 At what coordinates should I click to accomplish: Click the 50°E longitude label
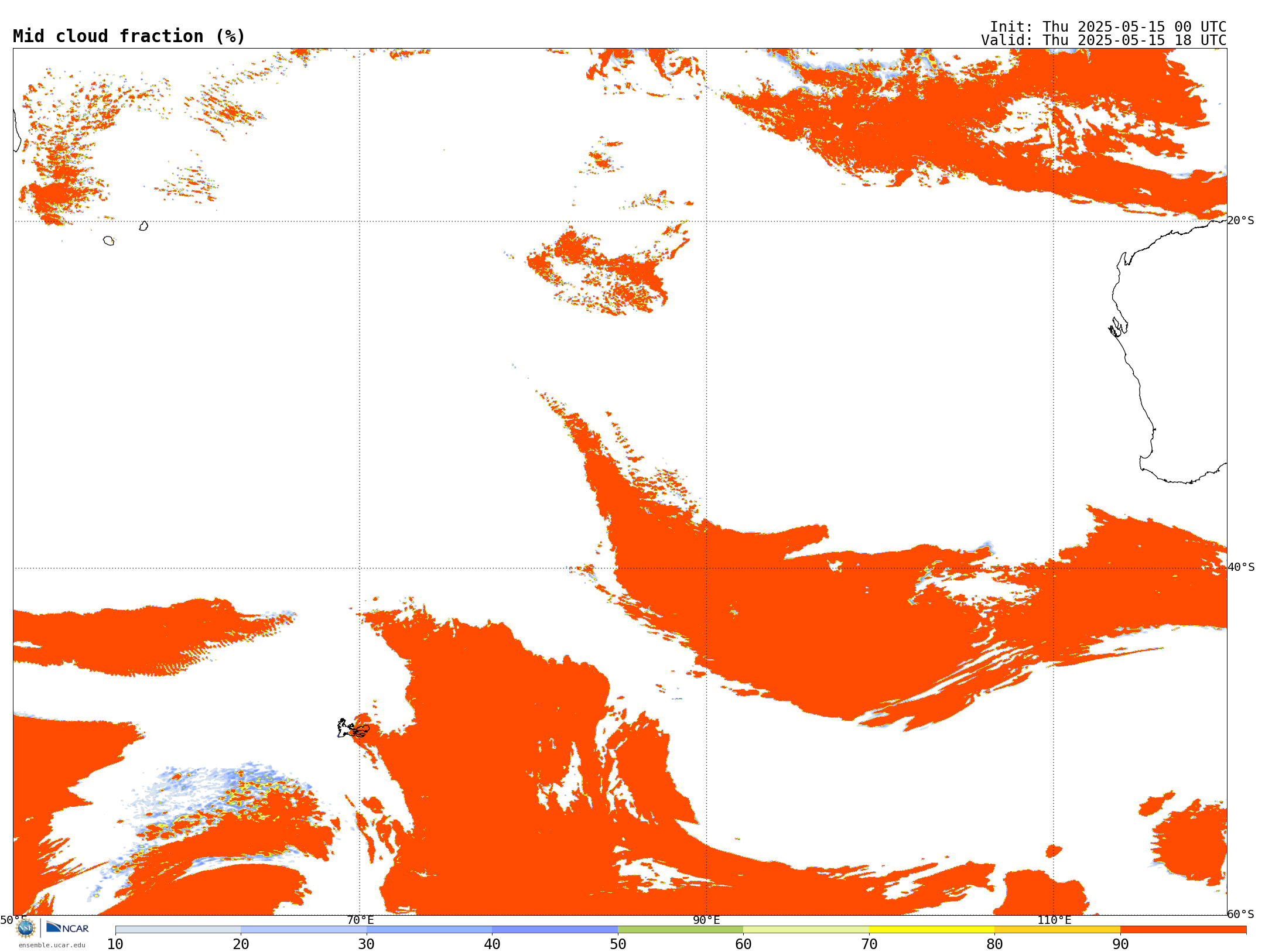(x=13, y=920)
